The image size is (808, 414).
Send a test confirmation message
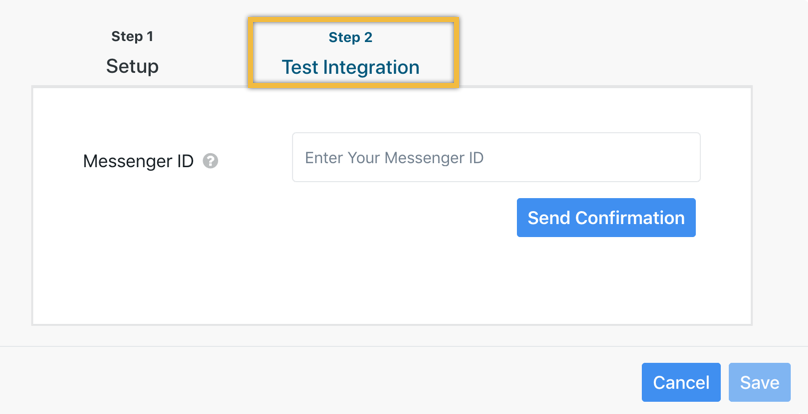(606, 218)
